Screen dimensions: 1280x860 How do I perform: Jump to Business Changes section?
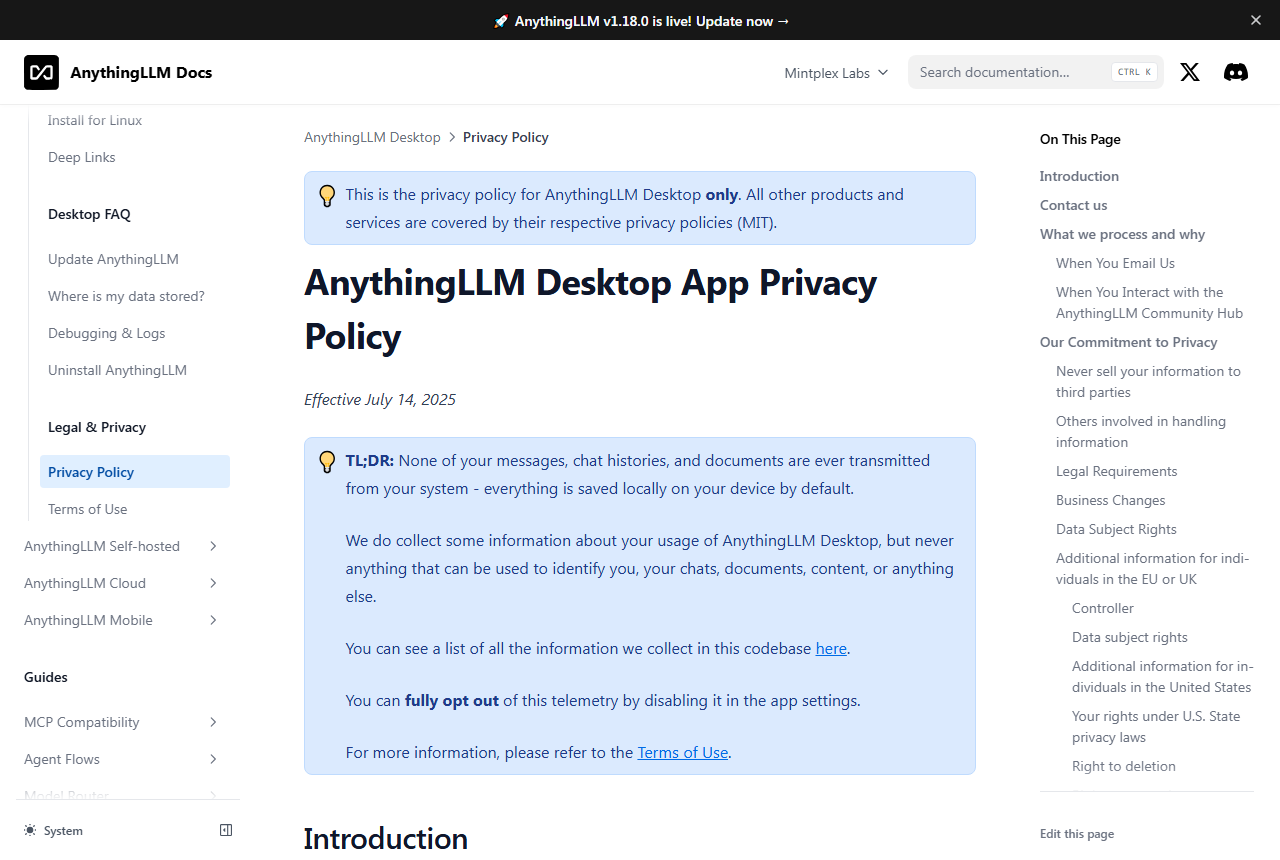coord(1111,500)
